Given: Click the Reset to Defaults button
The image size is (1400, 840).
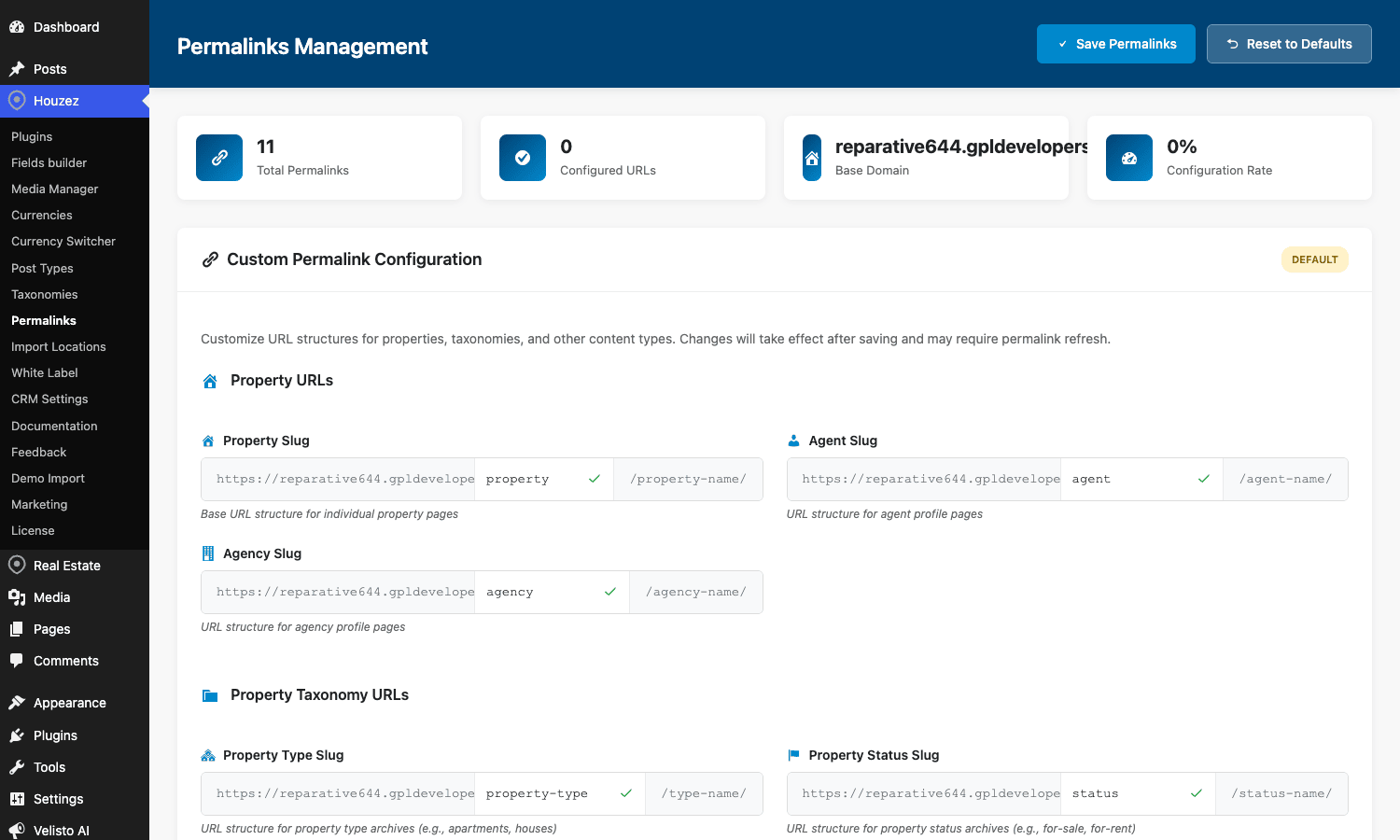Looking at the screenshot, I should [1289, 44].
